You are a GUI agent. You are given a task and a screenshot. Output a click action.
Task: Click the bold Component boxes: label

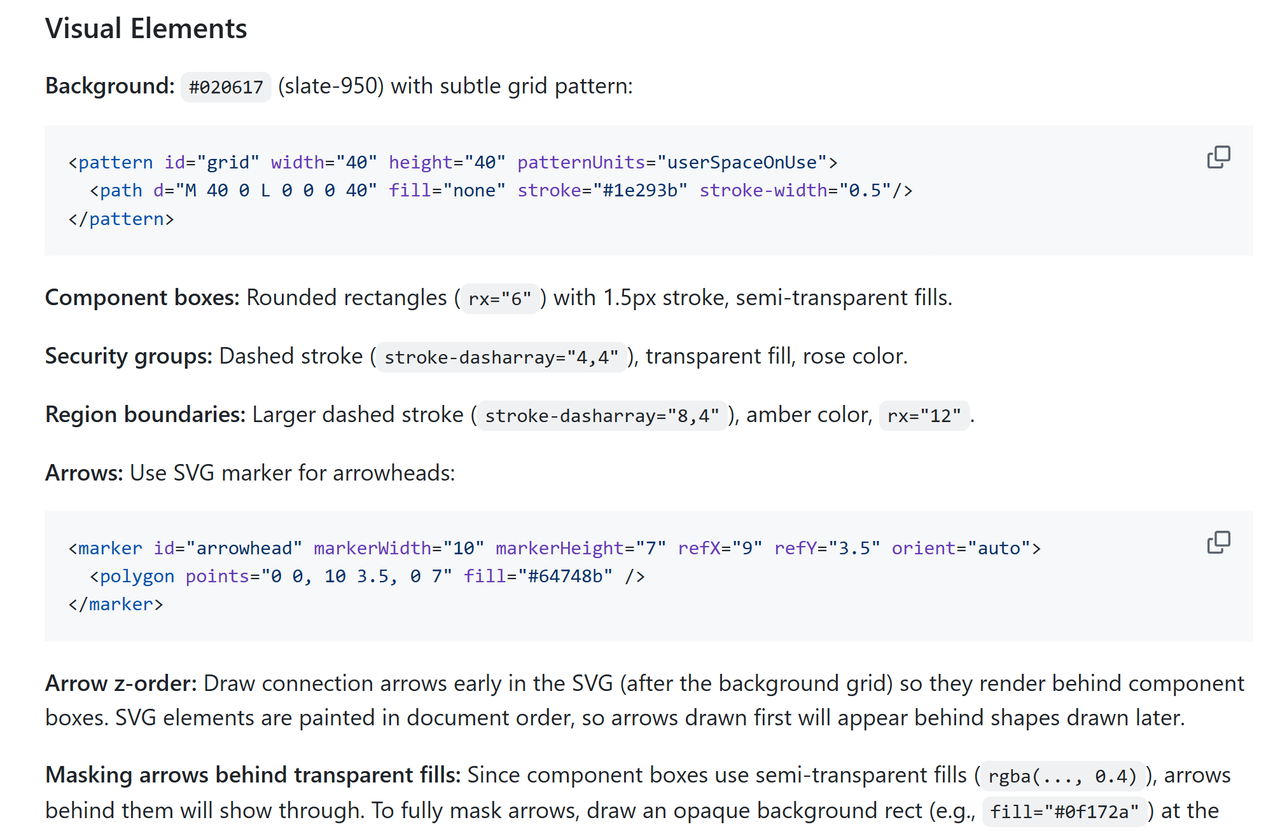click(143, 298)
